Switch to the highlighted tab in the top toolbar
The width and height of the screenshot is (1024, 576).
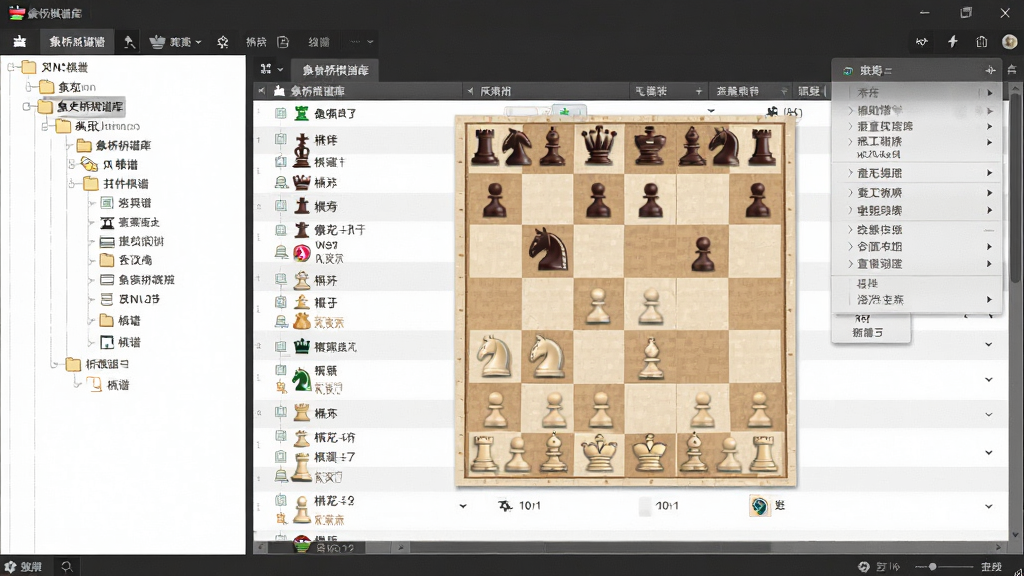77,42
